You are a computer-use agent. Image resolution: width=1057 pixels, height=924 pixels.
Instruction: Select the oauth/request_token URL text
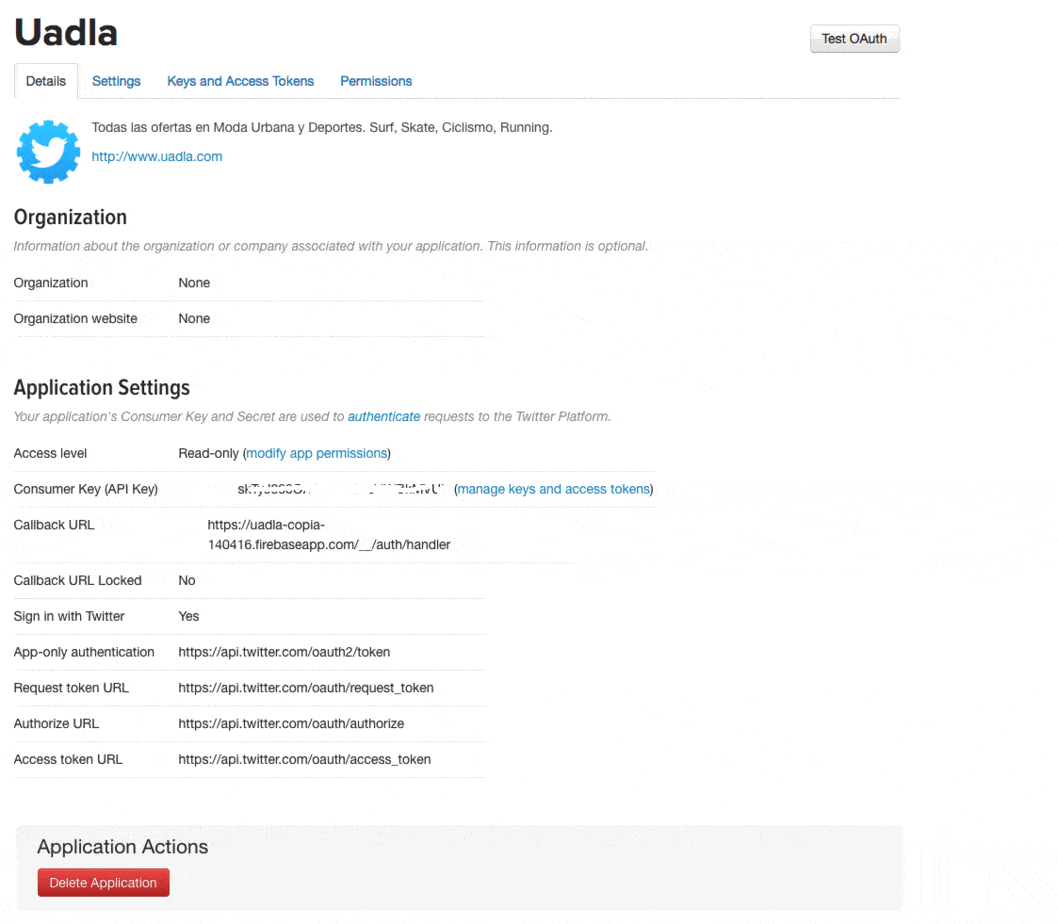(x=305, y=687)
